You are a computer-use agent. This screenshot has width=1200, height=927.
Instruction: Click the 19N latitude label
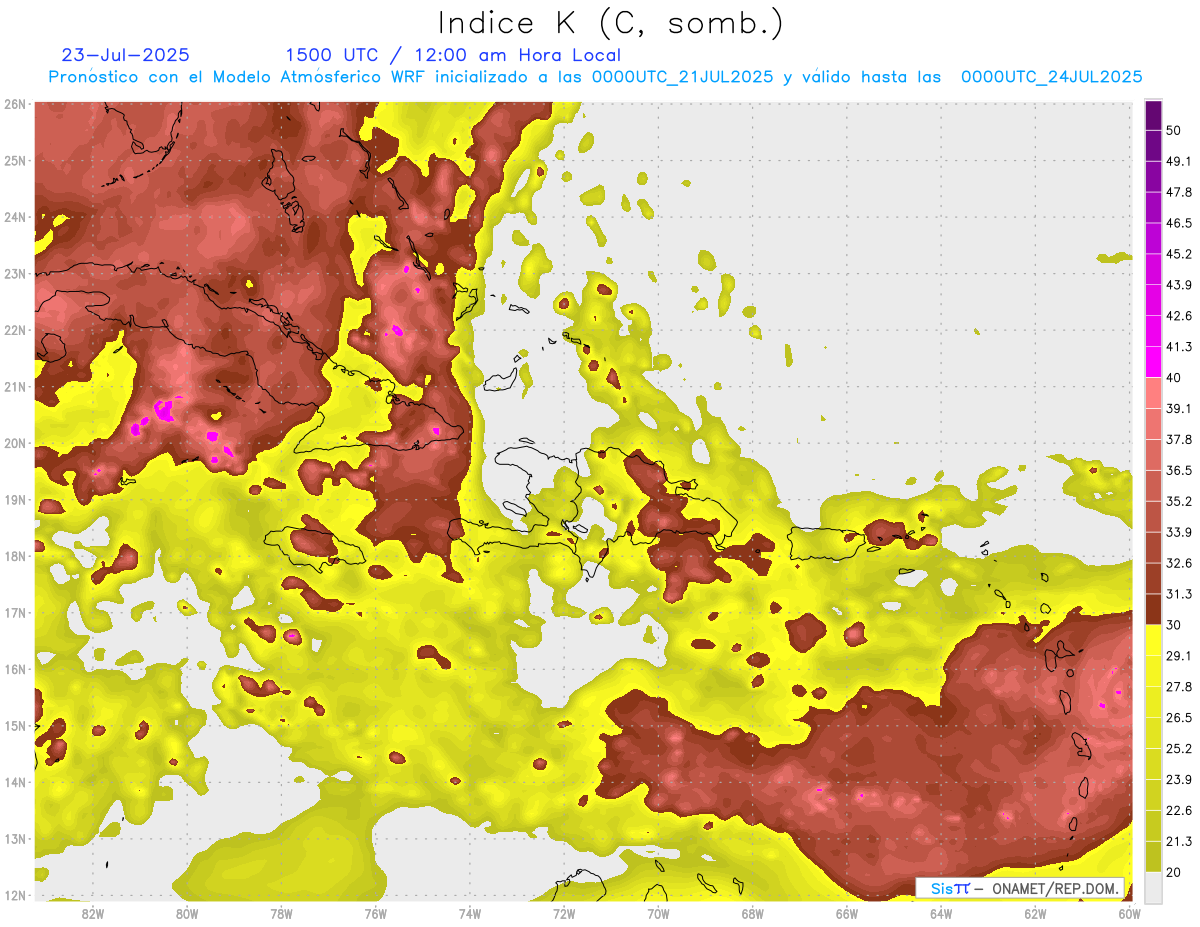click(x=14, y=499)
